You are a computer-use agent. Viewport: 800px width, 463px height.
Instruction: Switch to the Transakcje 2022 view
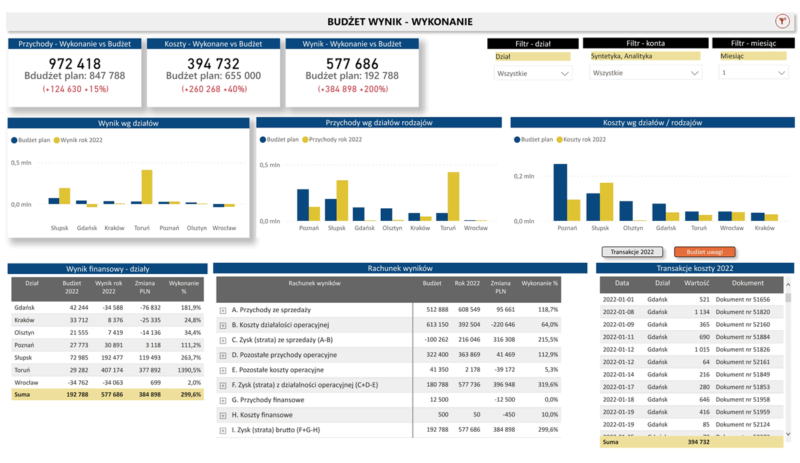632,252
